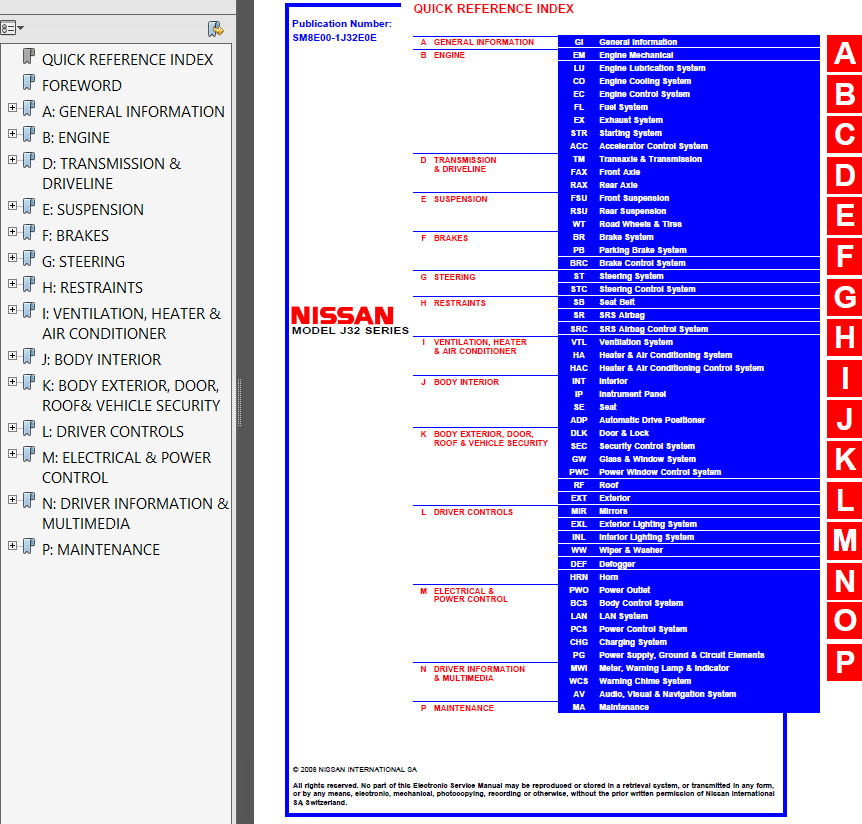Click bookmark icon beside L: DRIVER CONTROLS
This screenshot has width=862, height=824.
point(29,429)
